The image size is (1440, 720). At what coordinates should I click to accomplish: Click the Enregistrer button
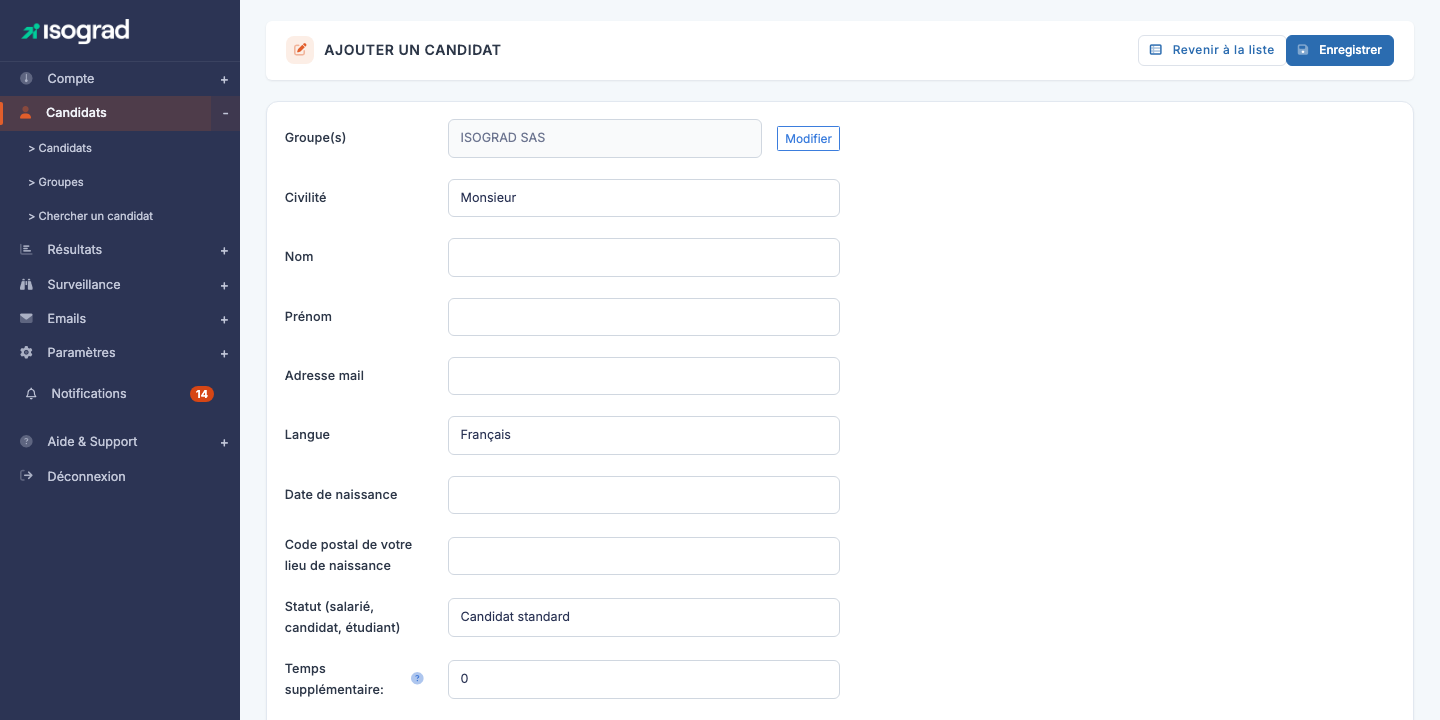click(x=1340, y=50)
